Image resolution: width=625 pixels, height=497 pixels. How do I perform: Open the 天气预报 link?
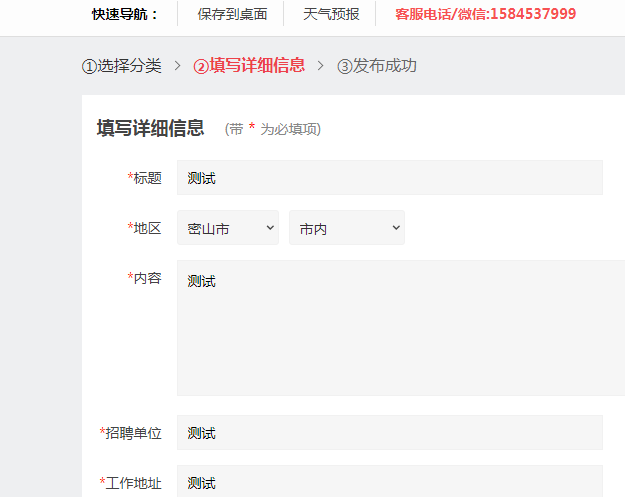point(331,14)
